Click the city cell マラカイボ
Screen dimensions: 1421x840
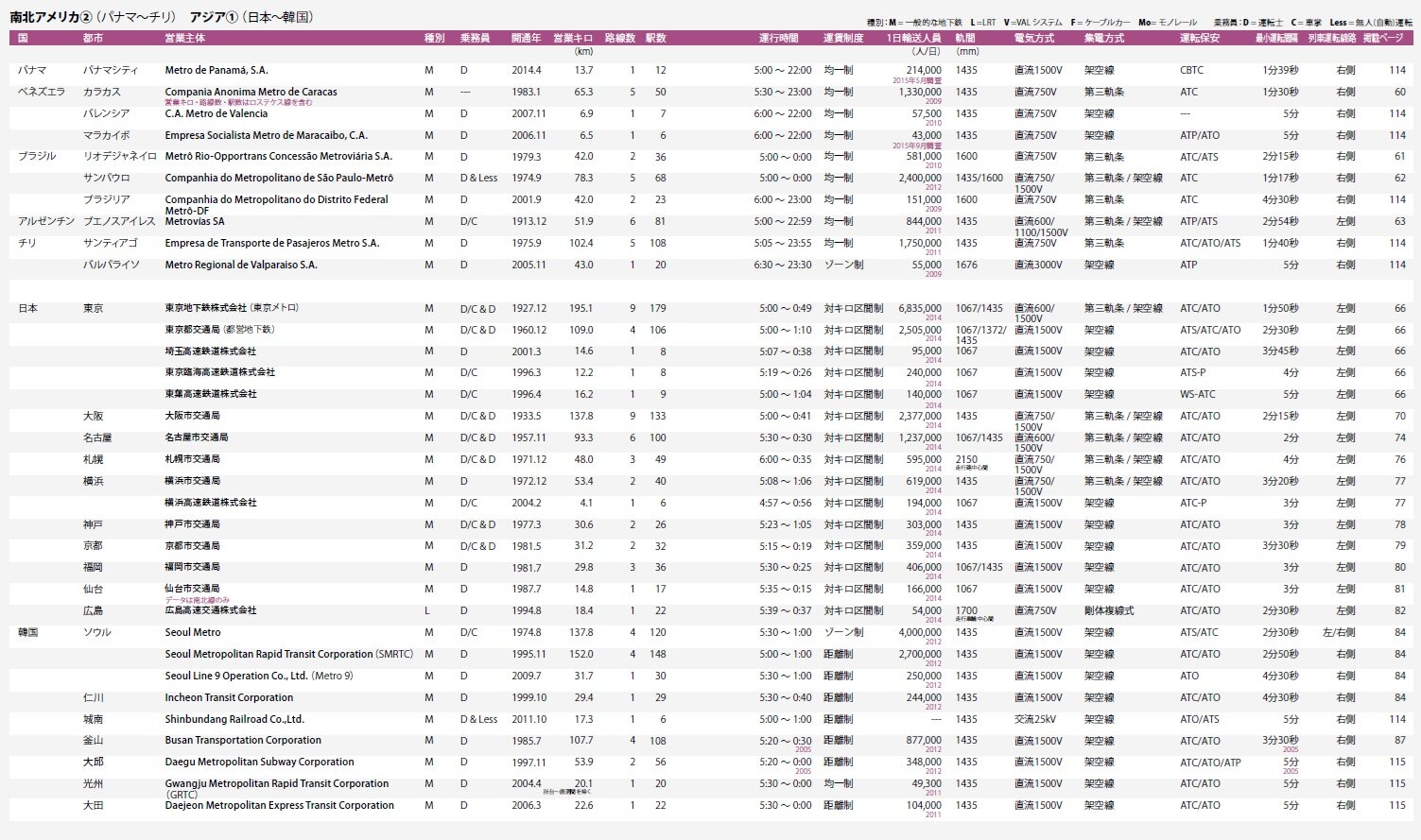pos(107,136)
